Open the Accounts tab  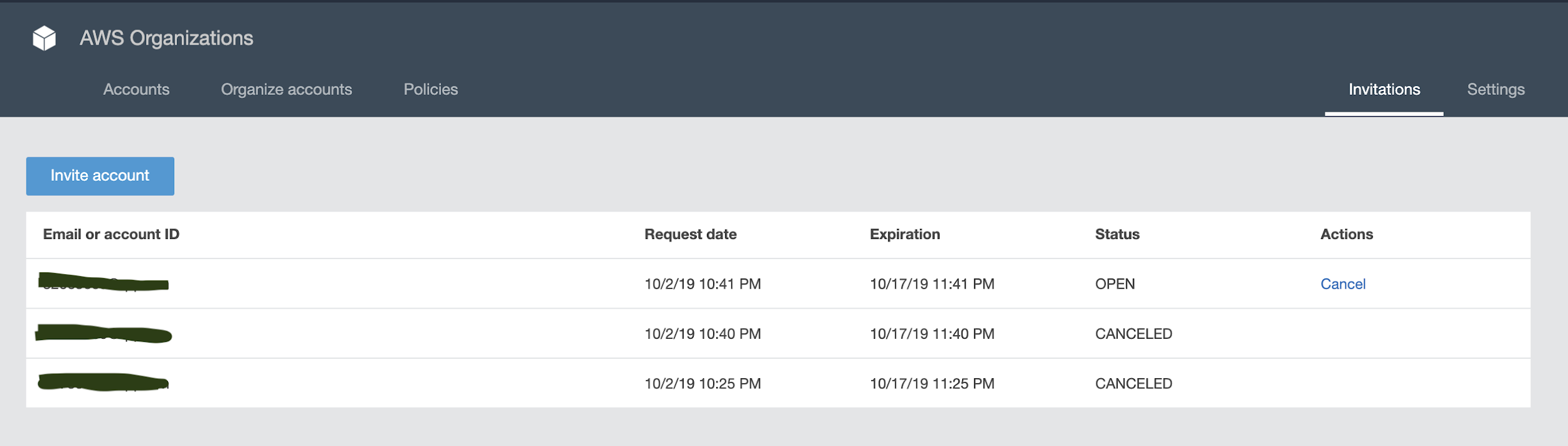click(136, 90)
